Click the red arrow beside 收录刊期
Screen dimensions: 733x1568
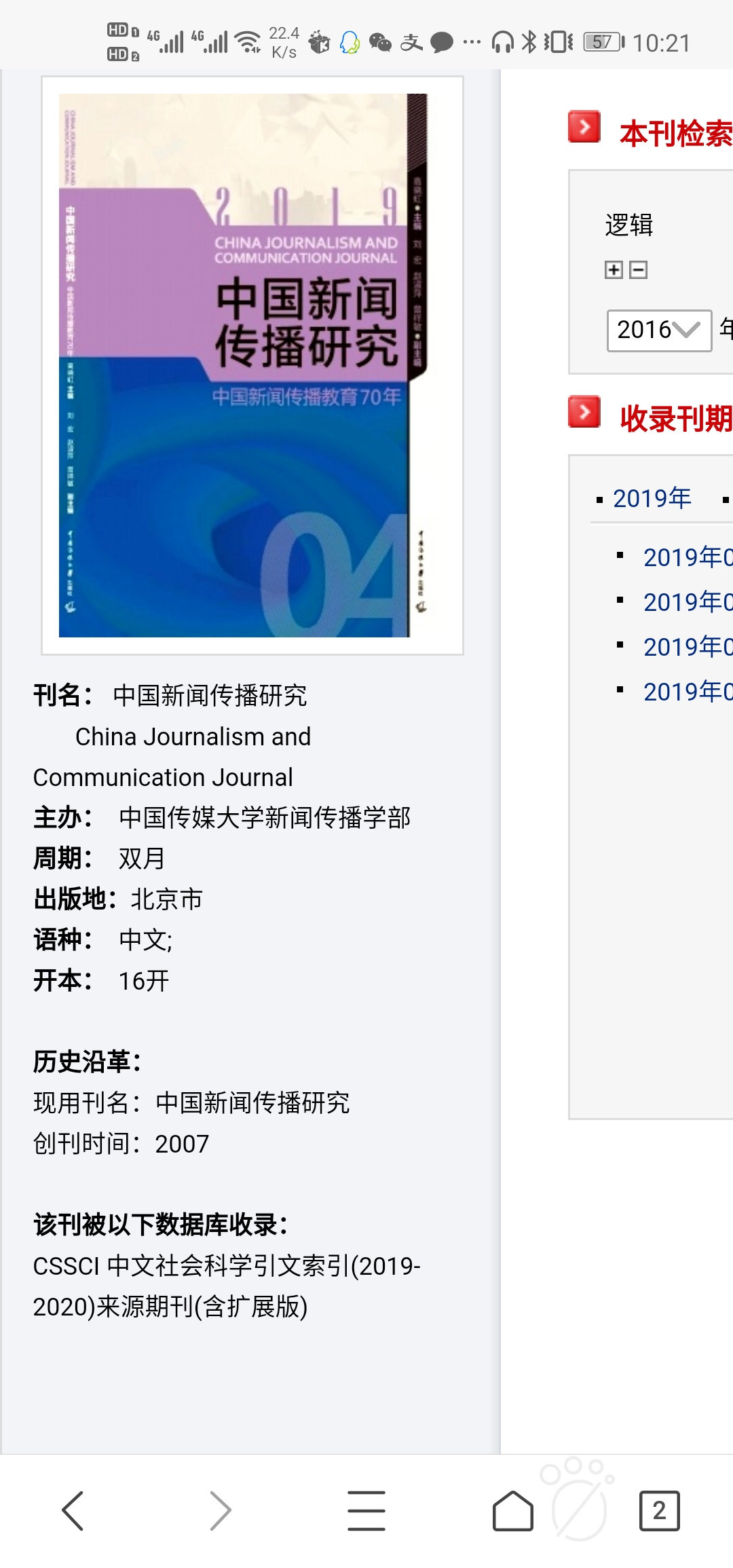pos(584,412)
